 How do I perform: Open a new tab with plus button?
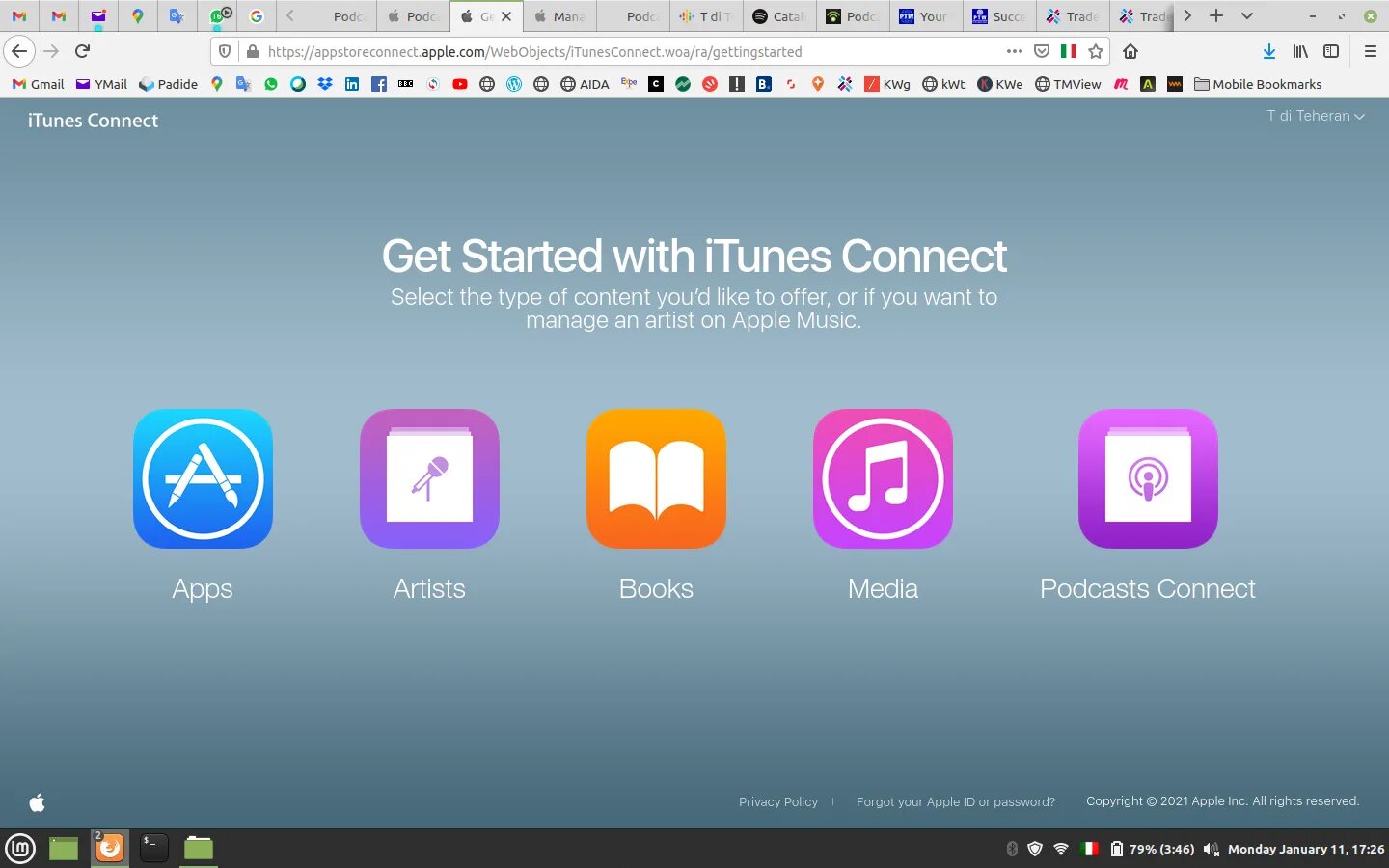pos(1216,16)
